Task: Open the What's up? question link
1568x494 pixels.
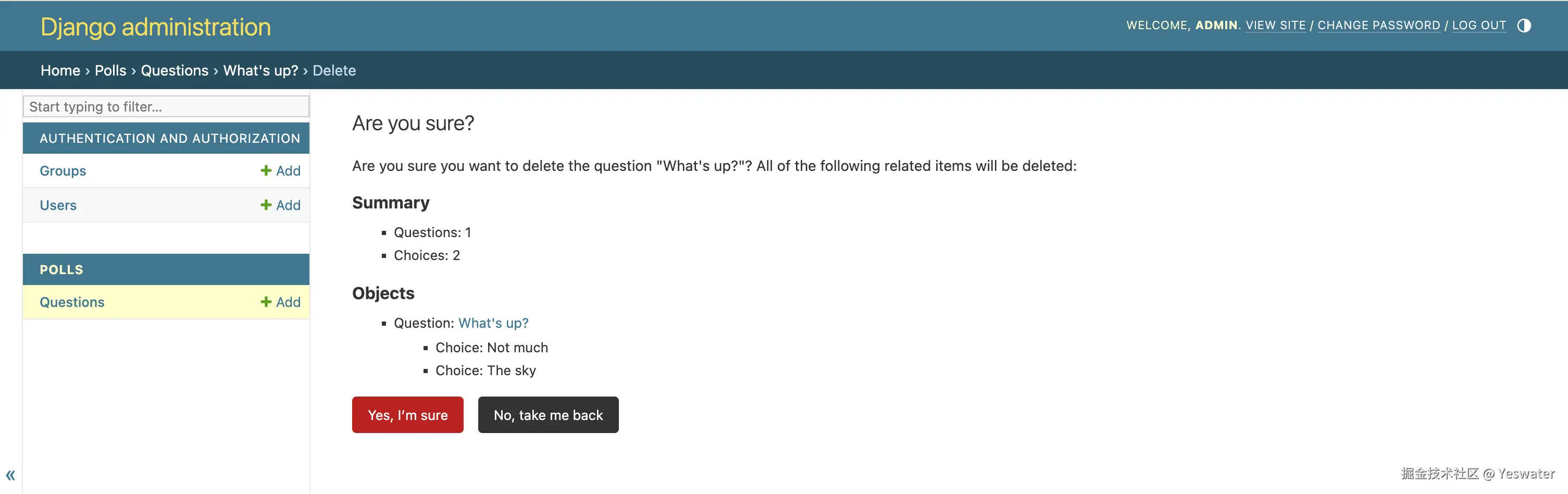Action: (493, 323)
